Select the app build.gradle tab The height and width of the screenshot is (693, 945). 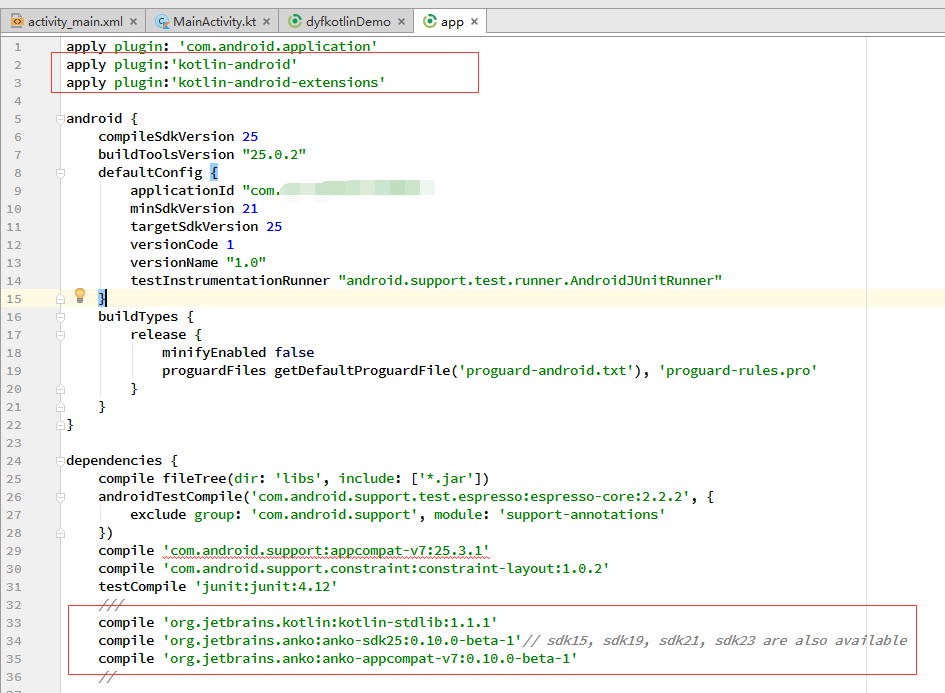tap(452, 22)
